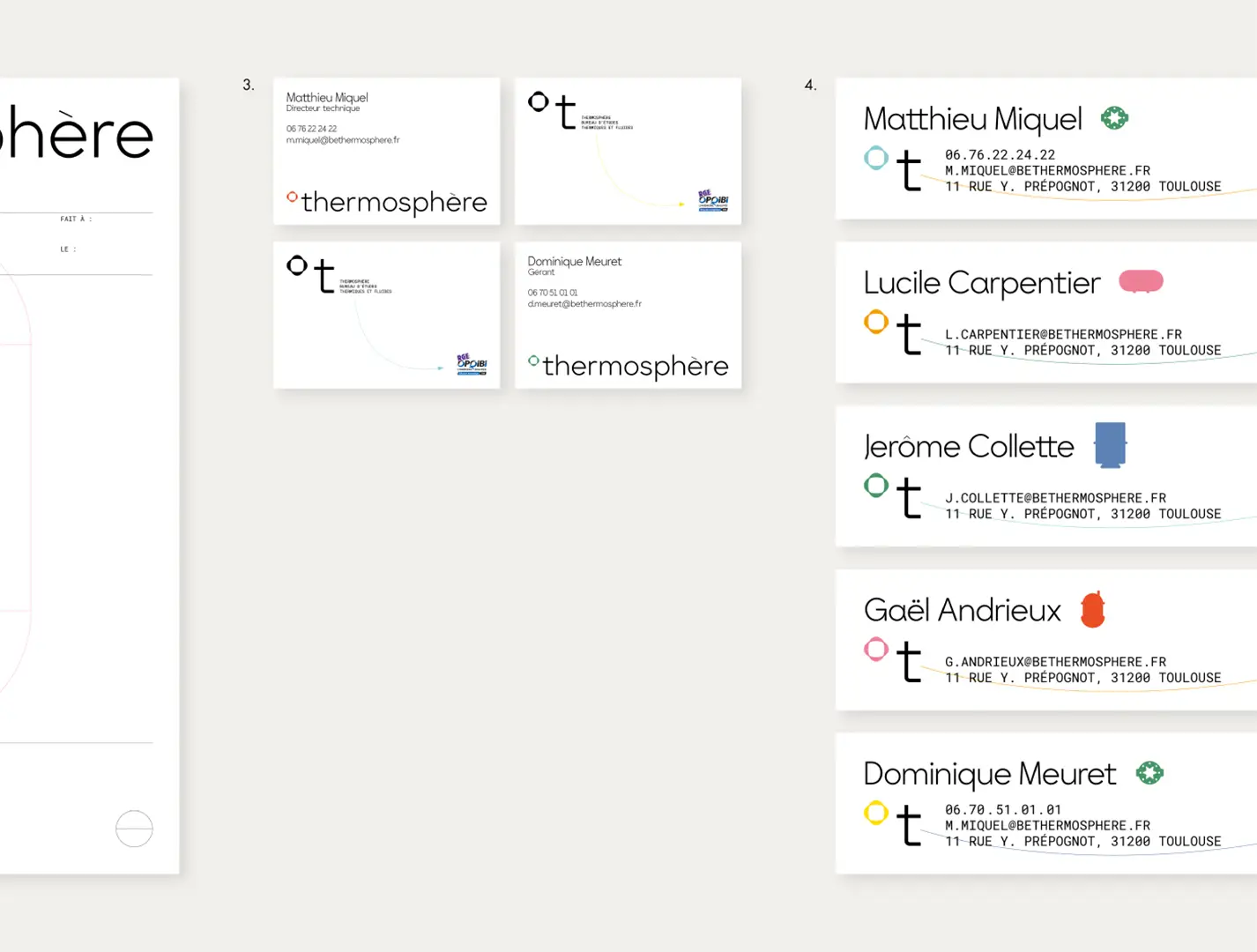Click m.miquel@bethermosphere.fr on the business card
This screenshot has height=952, width=1257.
click(x=343, y=140)
